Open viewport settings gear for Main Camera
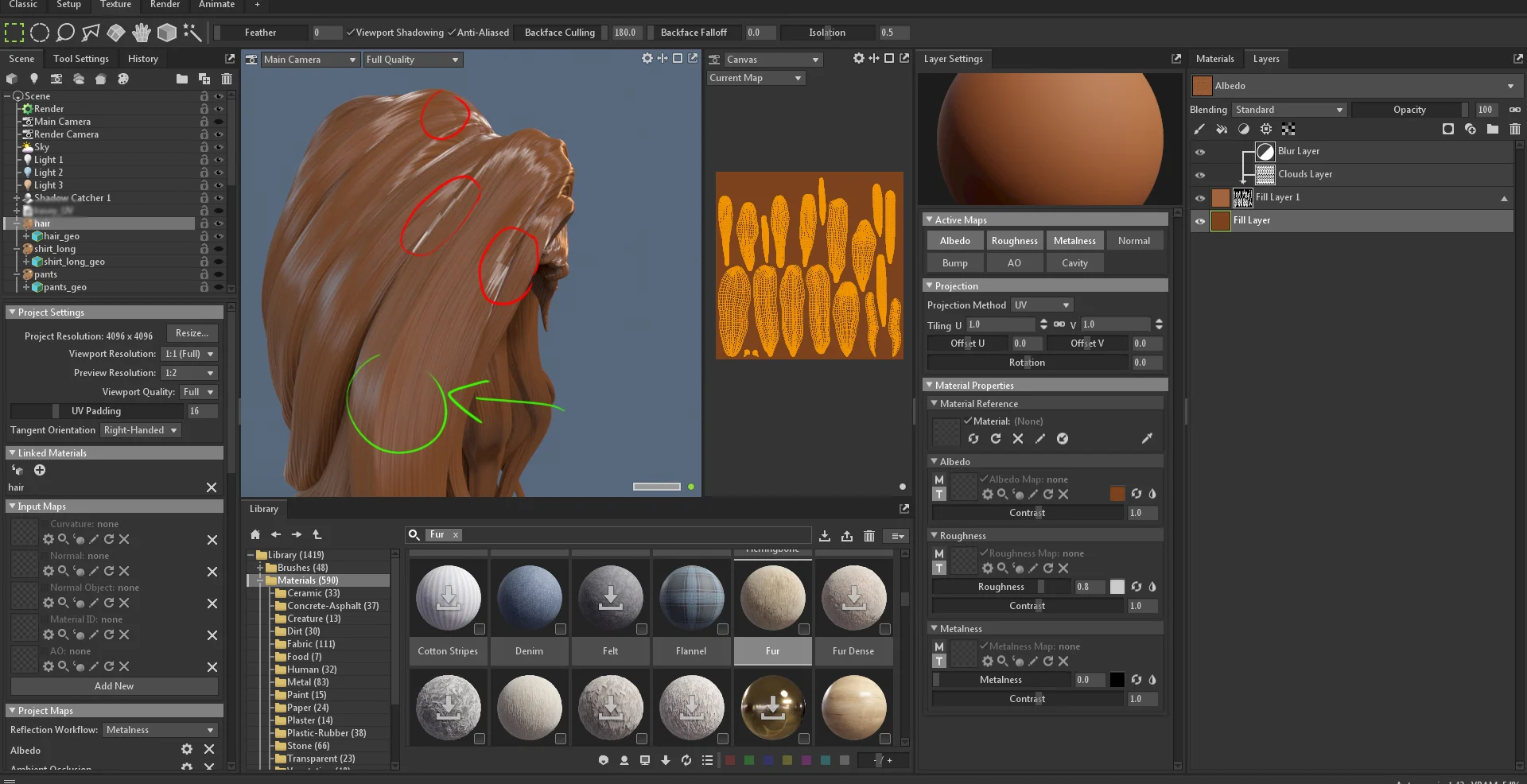 coord(647,58)
